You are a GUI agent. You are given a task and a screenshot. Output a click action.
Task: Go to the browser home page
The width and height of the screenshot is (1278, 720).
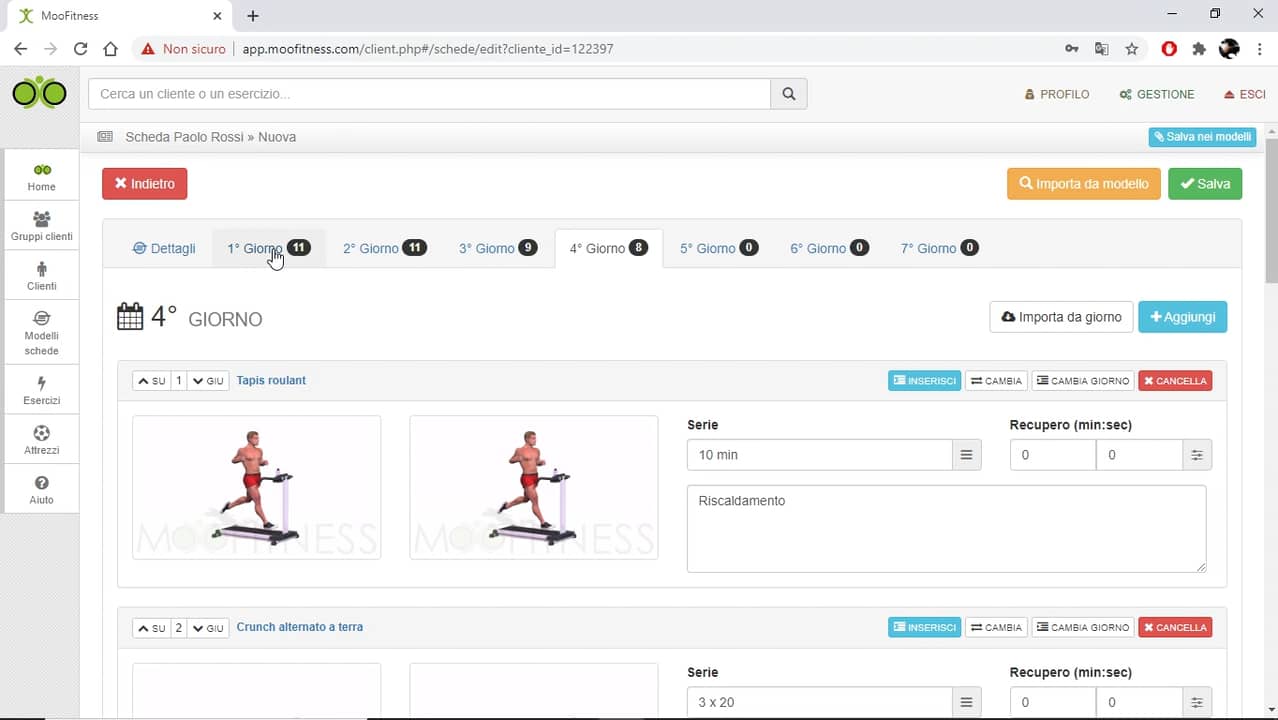click(110, 49)
